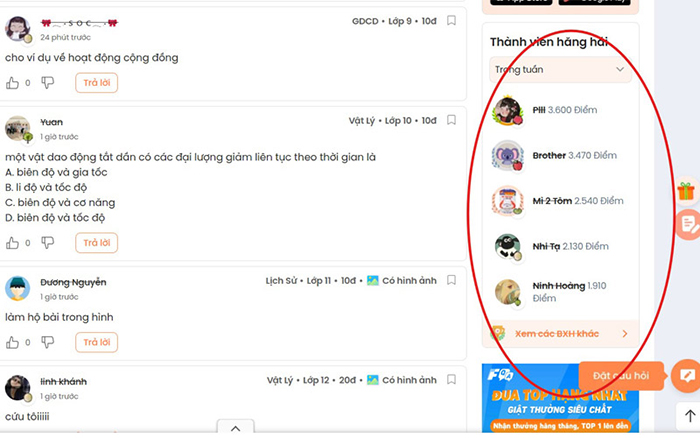
Task: Like Dương Nguyễn's history post
Action: pos(12,343)
